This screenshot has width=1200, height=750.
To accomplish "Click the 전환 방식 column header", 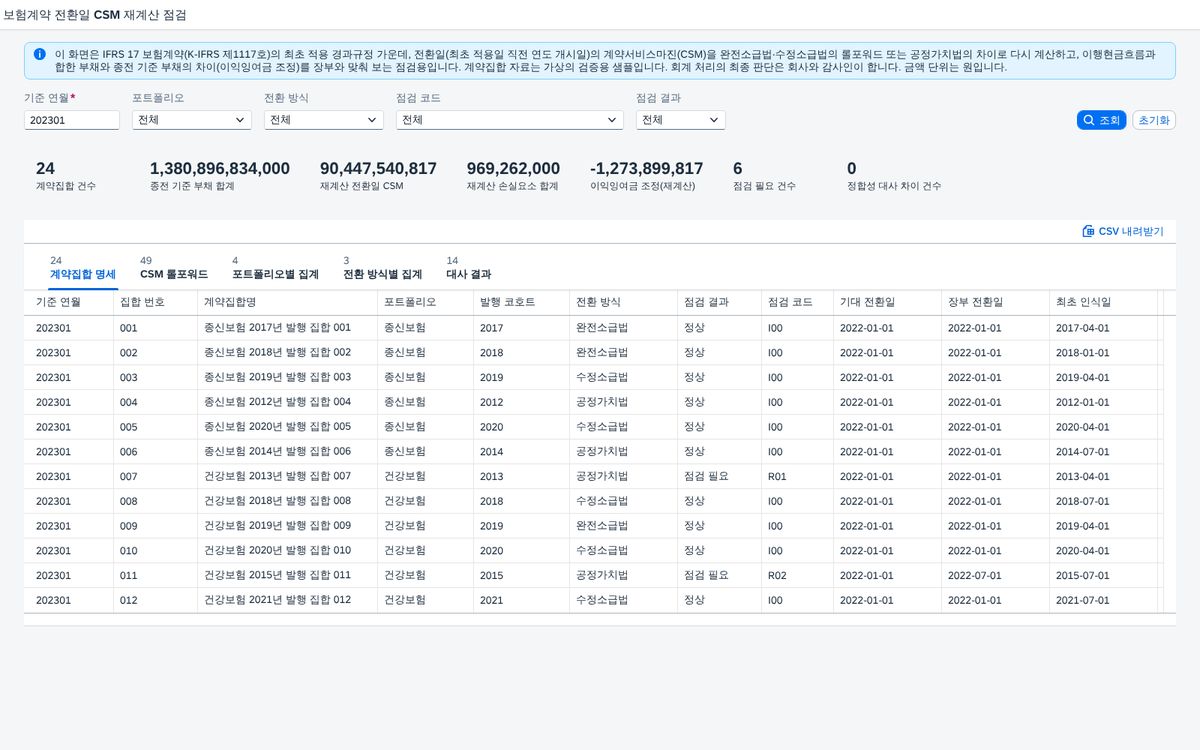I will coord(624,302).
